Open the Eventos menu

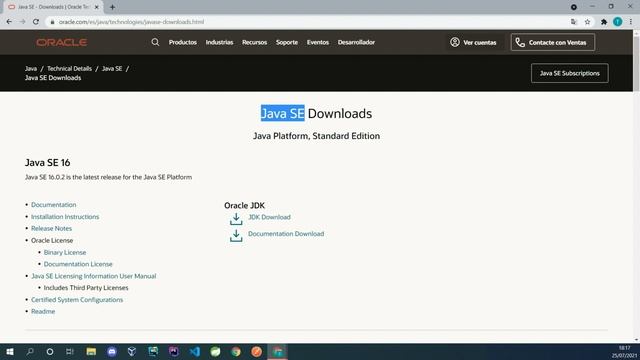tap(318, 42)
